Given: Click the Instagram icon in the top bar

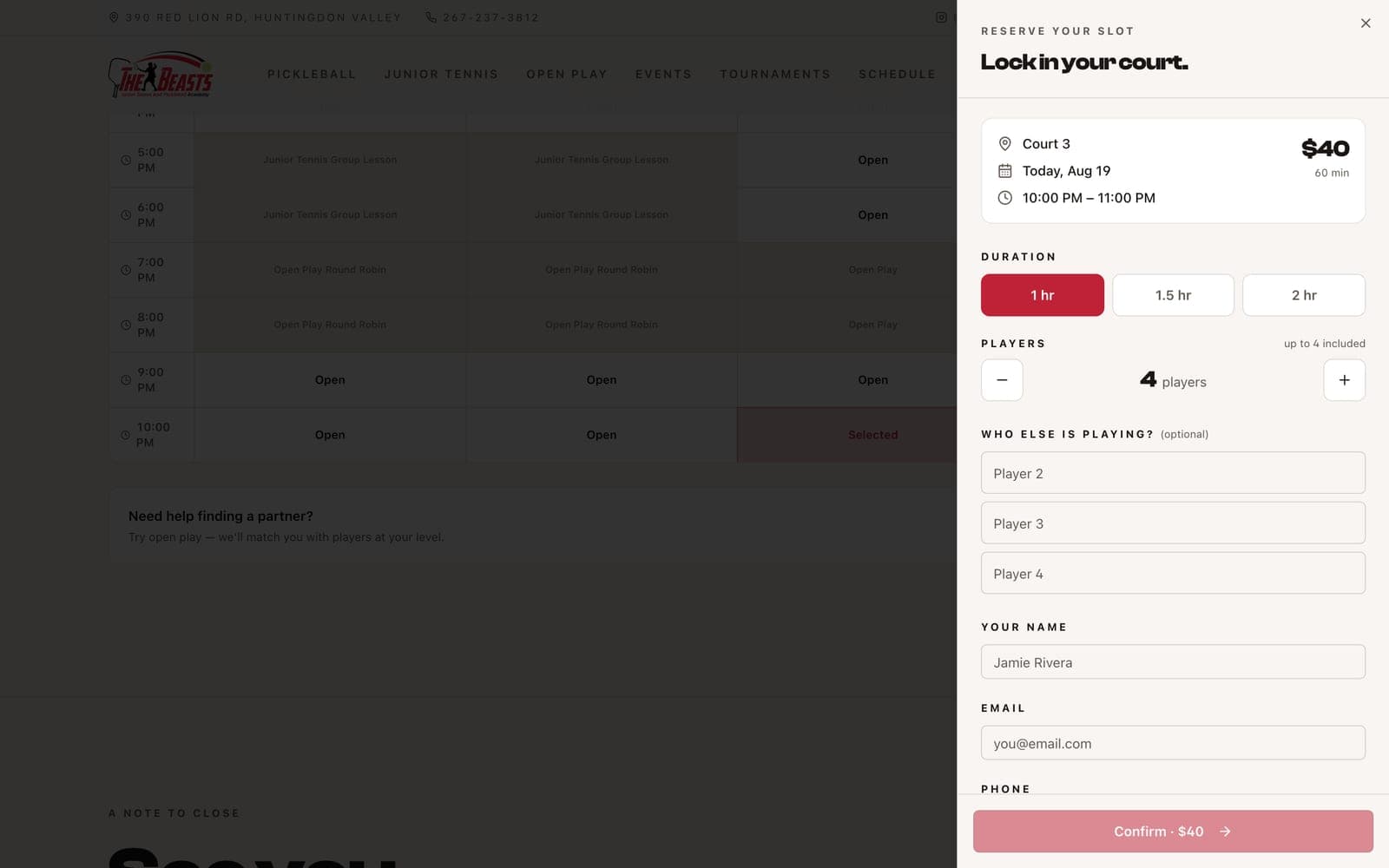Looking at the screenshot, I should [941, 17].
